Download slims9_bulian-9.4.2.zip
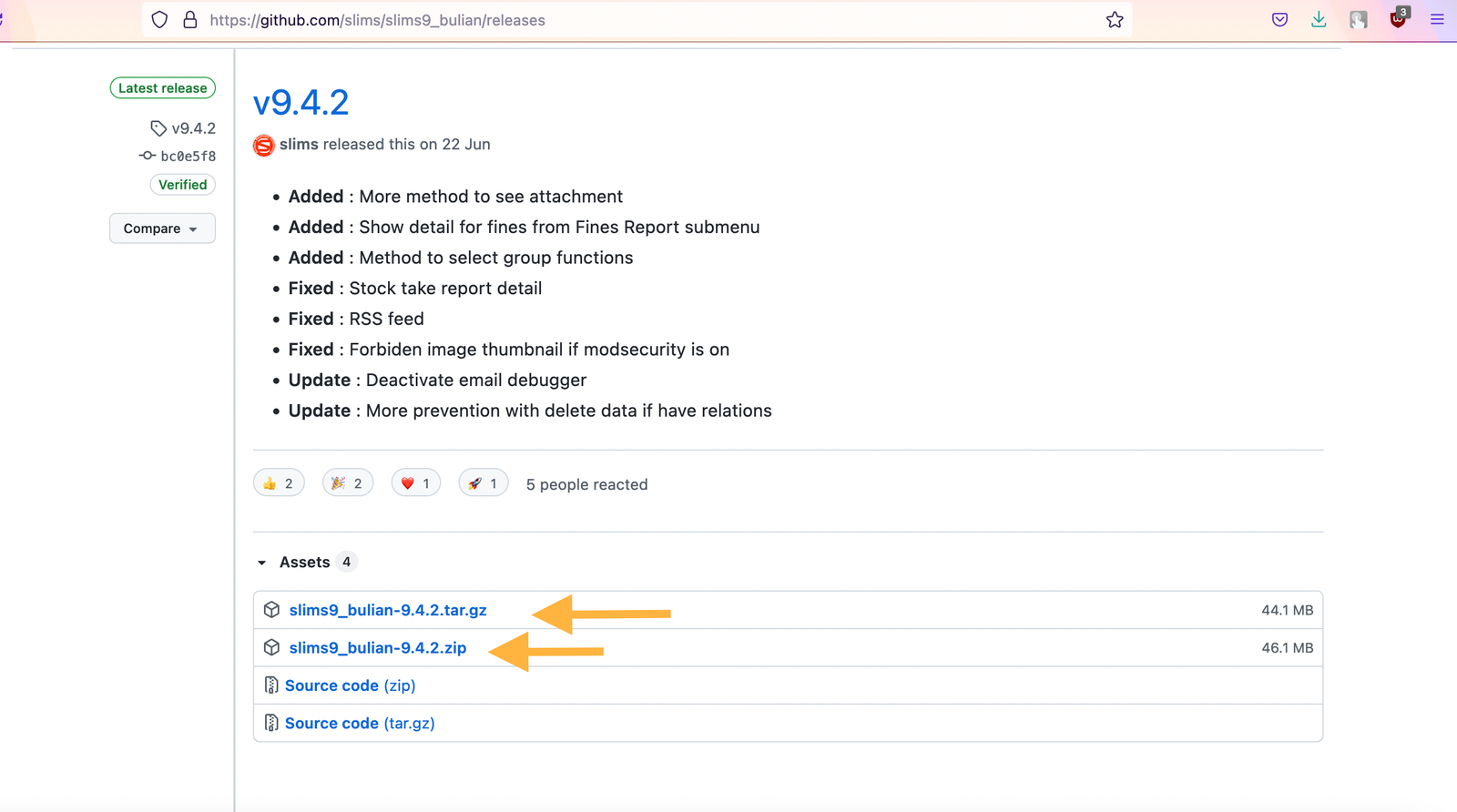Screen dimensions: 1457x812 (377, 648)
